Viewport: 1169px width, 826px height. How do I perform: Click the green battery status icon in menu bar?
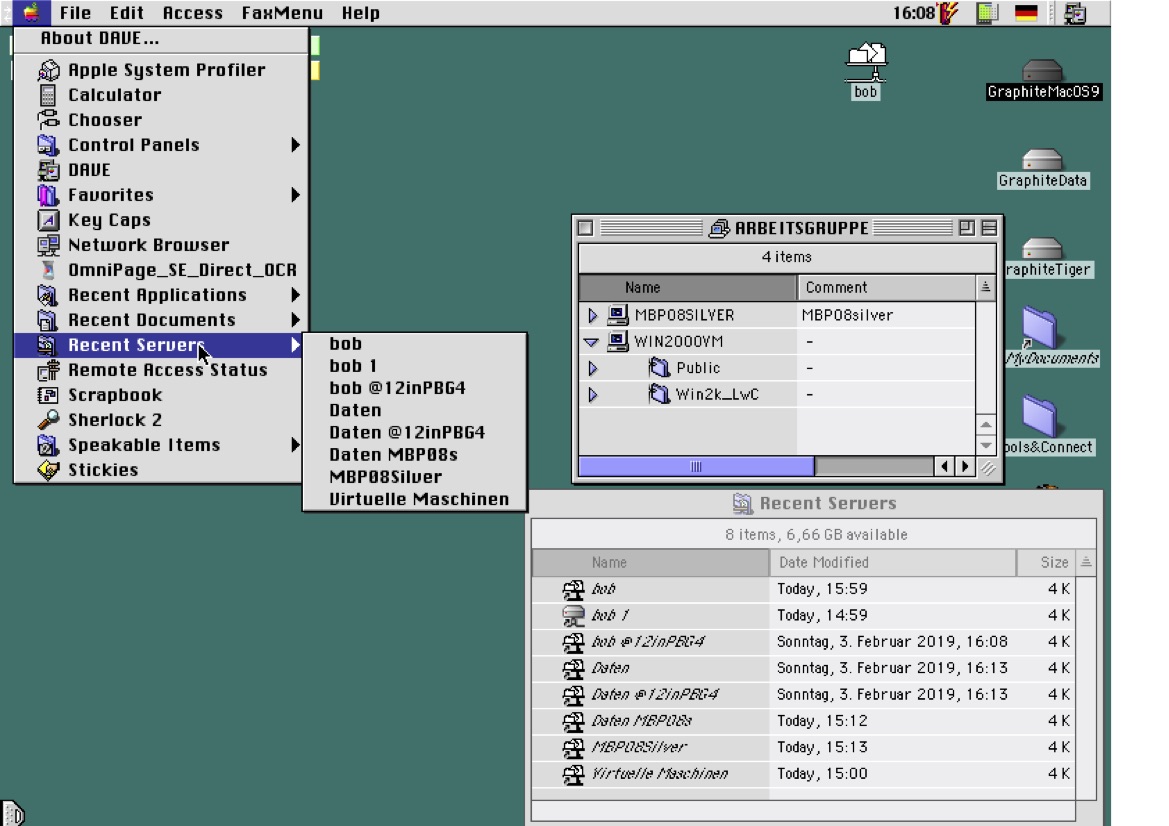point(987,13)
